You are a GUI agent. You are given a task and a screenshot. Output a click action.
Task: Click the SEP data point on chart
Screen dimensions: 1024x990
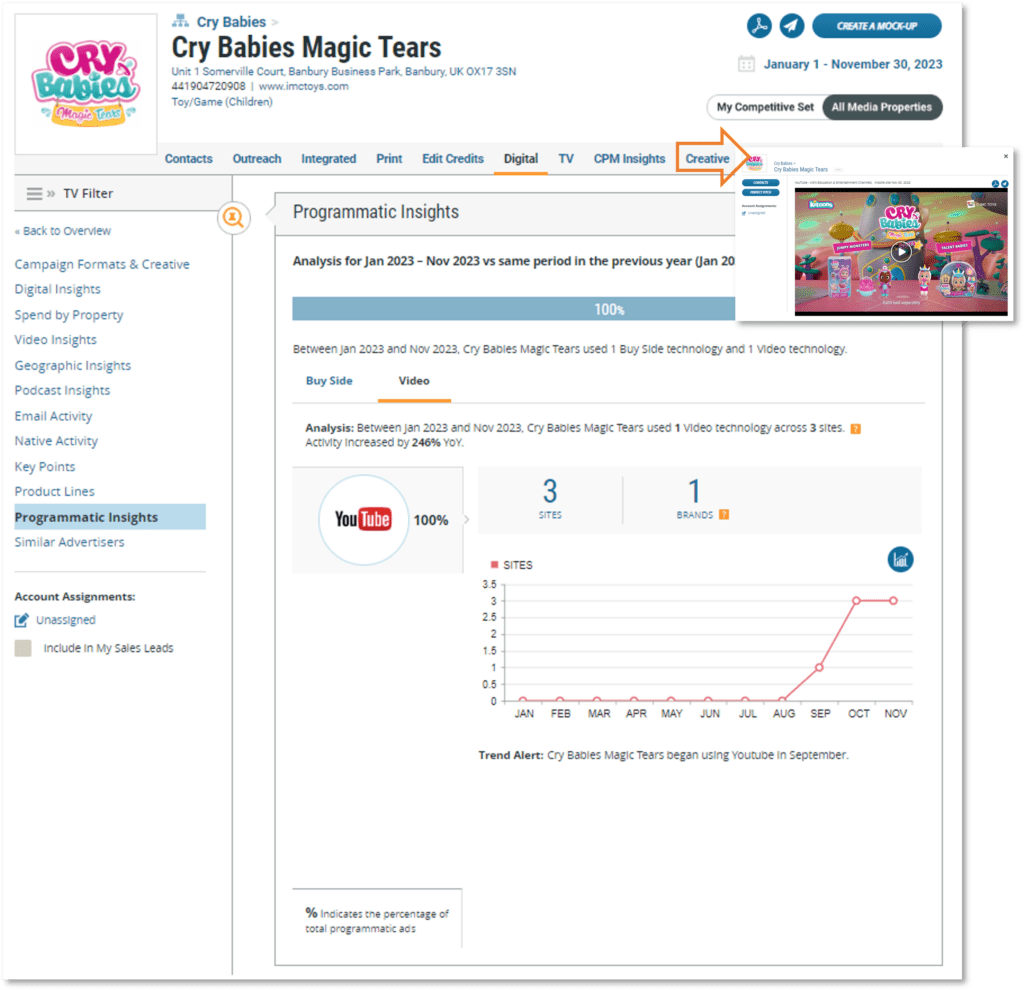(819, 667)
